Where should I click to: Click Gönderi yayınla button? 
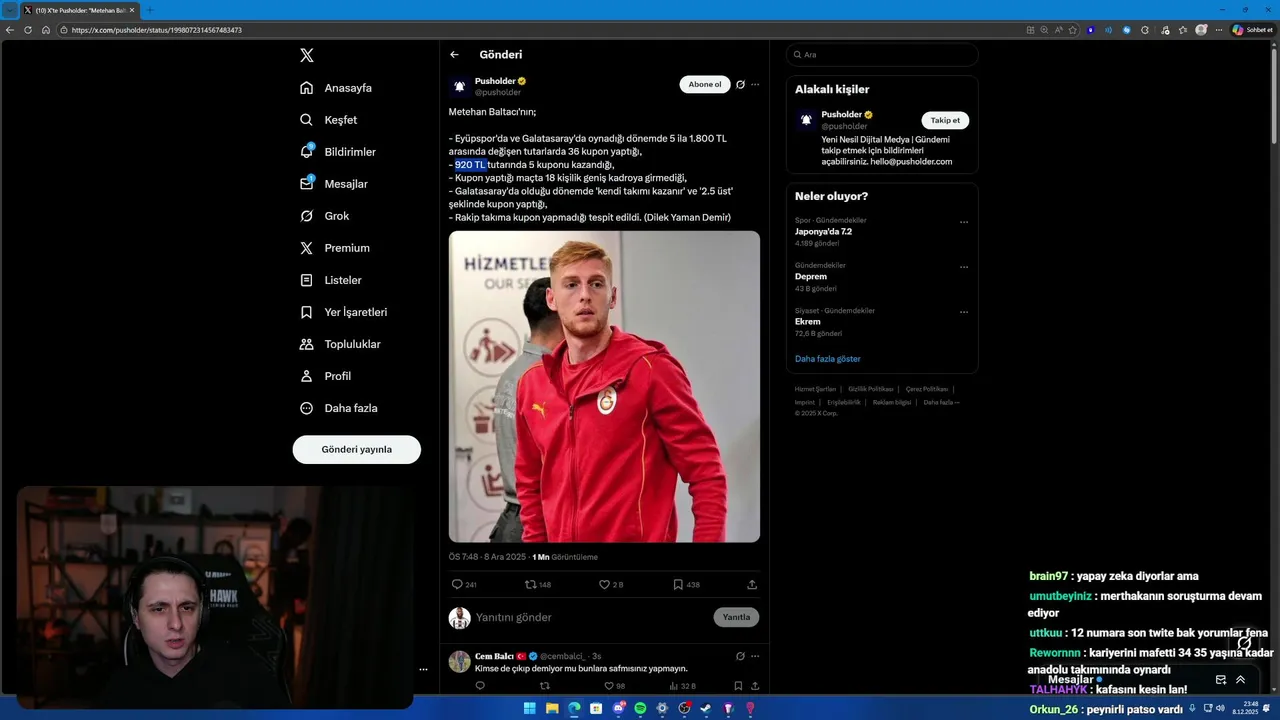point(356,449)
